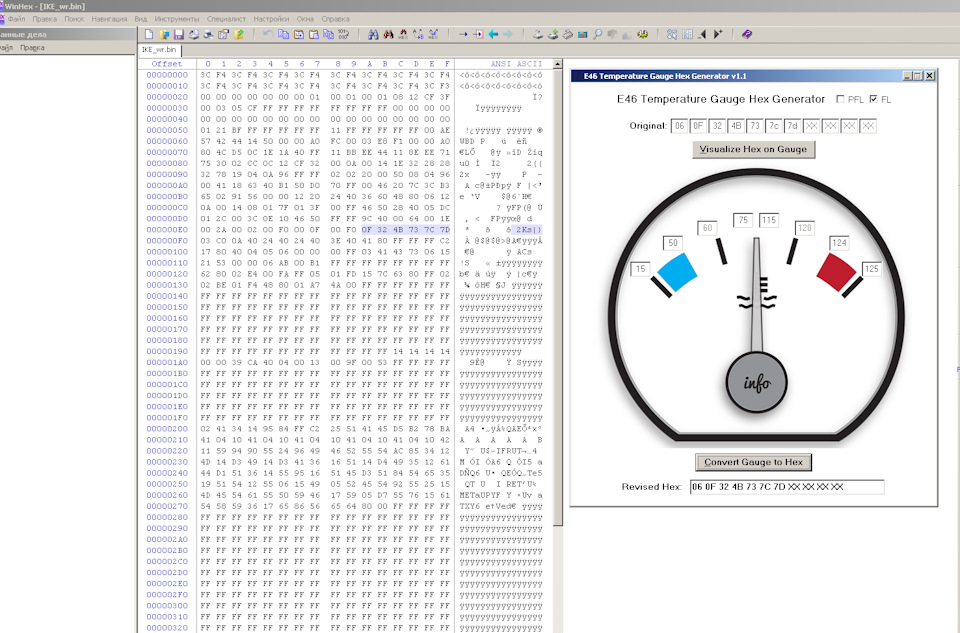Image resolution: width=960 pixels, height=633 pixels.
Task: Click the round info button on gauge
Action: (757, 382)
